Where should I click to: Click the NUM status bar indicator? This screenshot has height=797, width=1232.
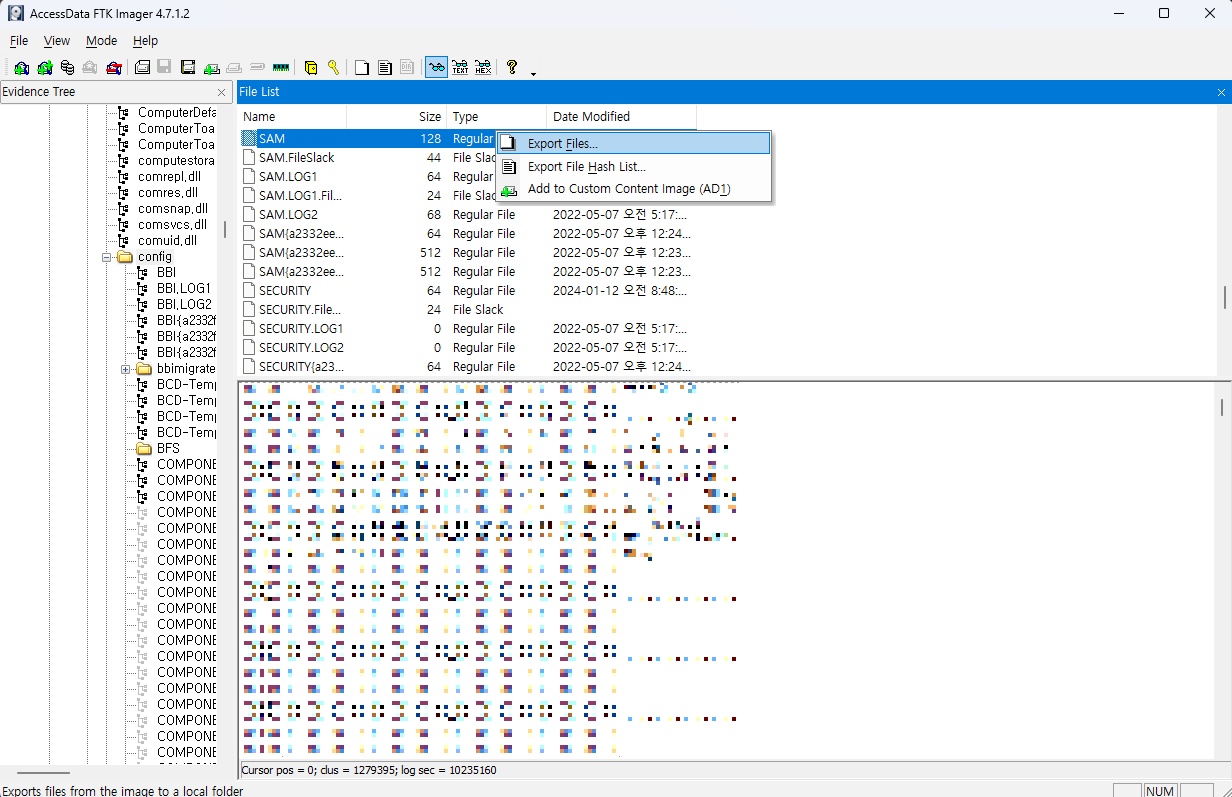1160,790
